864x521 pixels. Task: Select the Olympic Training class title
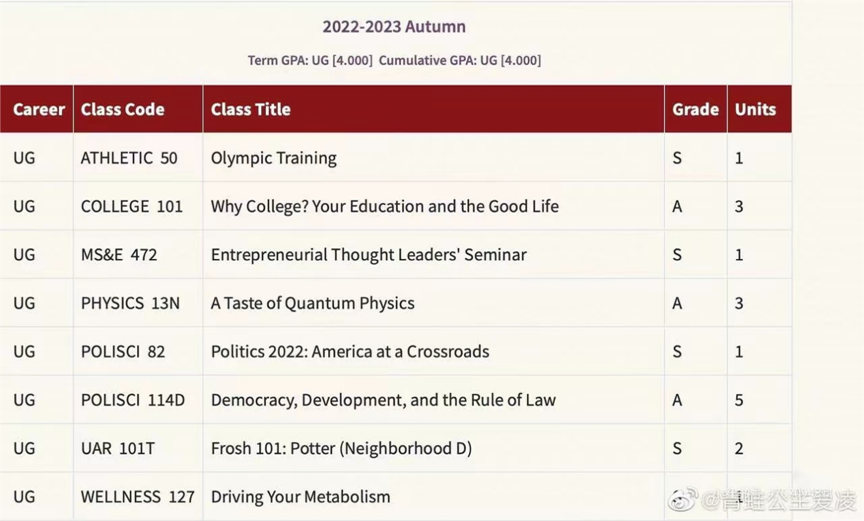[x=274, y=158]
